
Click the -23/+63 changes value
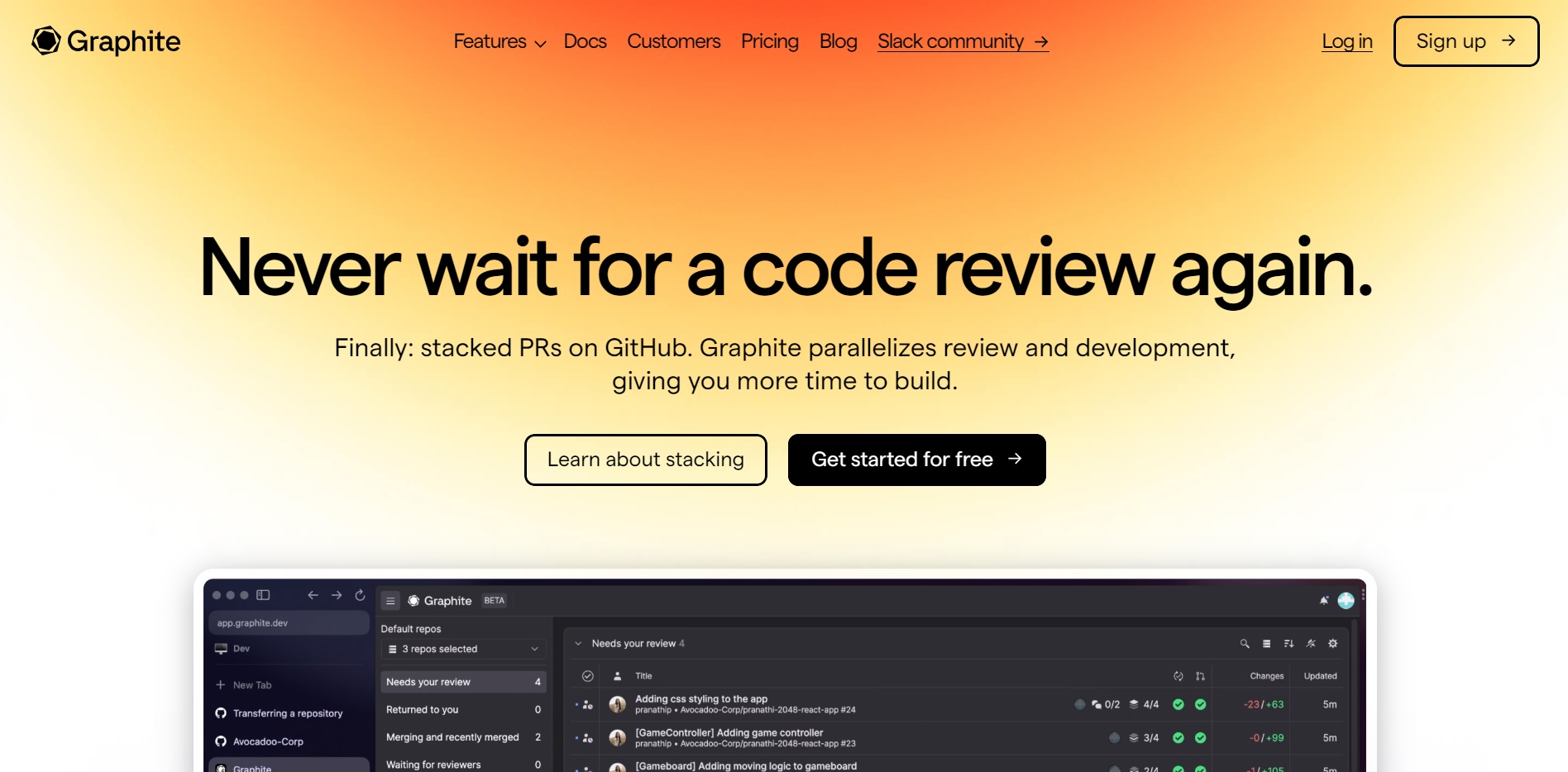pyautogui.click(x=1264, y=705)
